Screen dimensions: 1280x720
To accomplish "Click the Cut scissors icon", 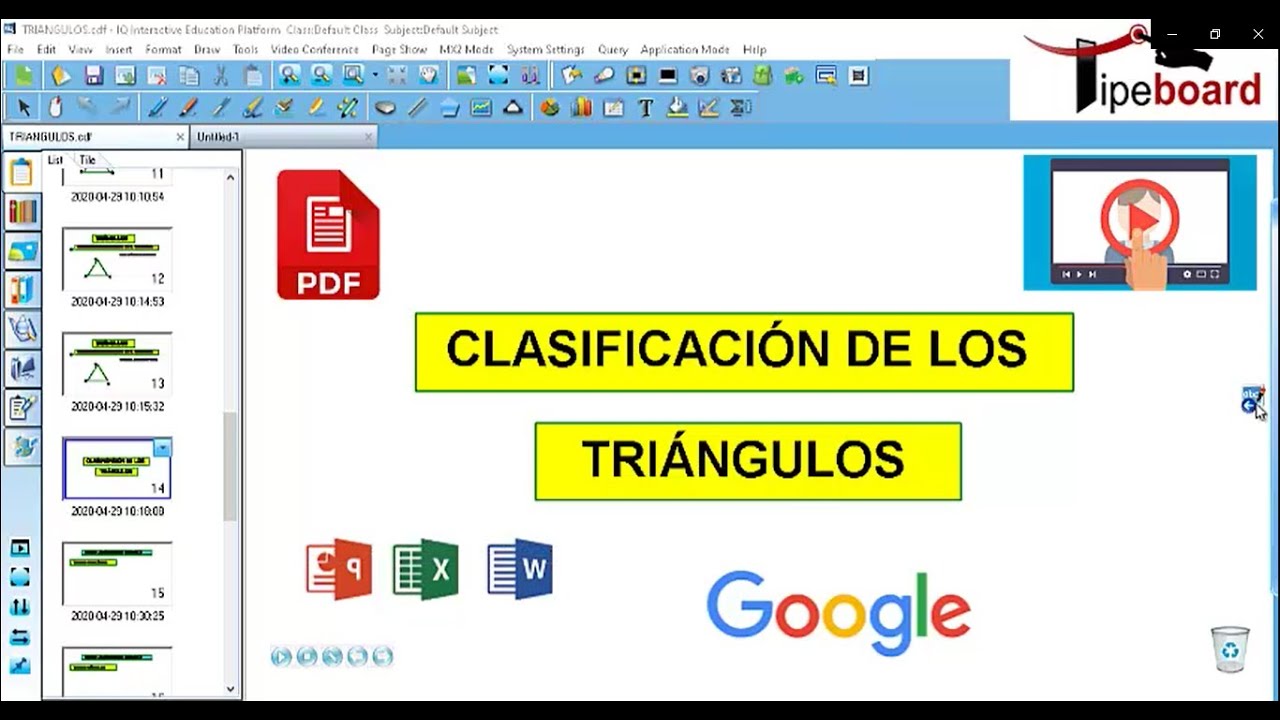I will 221,75.
